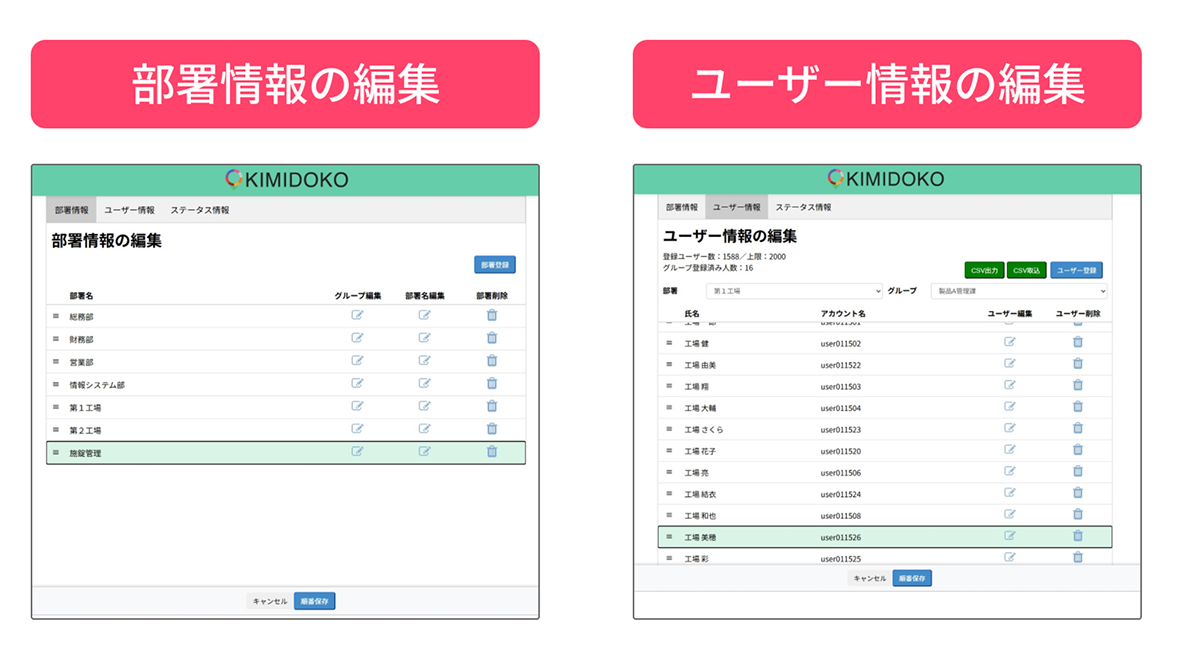Click group edit icon for 総務部
Image resolution: width=1180 pixels, height=664 pixels.
point(357,315)
